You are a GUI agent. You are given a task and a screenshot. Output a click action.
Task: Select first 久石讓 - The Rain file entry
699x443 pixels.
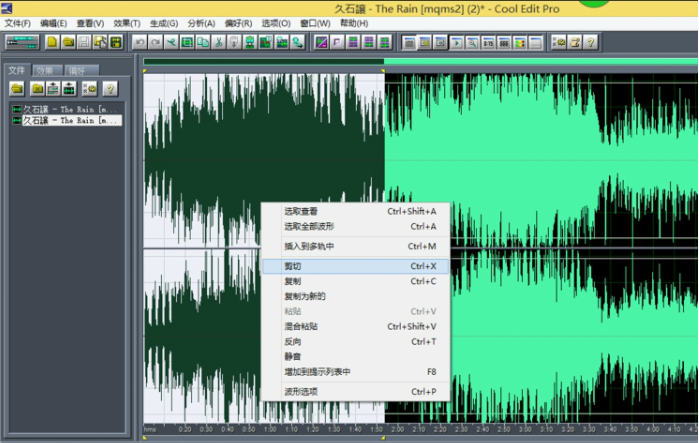pos(67,109)
